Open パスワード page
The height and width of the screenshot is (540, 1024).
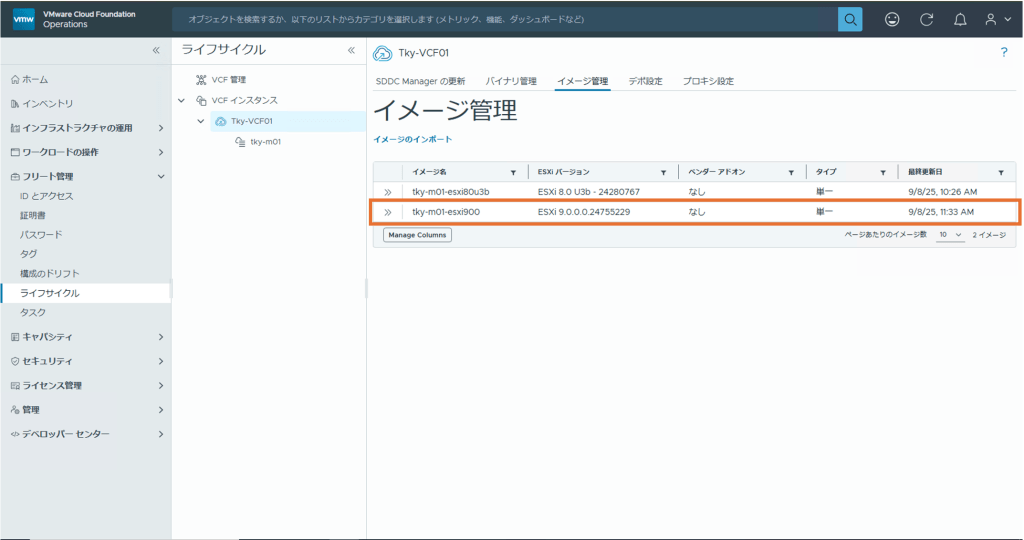click(x=41, y=234)
